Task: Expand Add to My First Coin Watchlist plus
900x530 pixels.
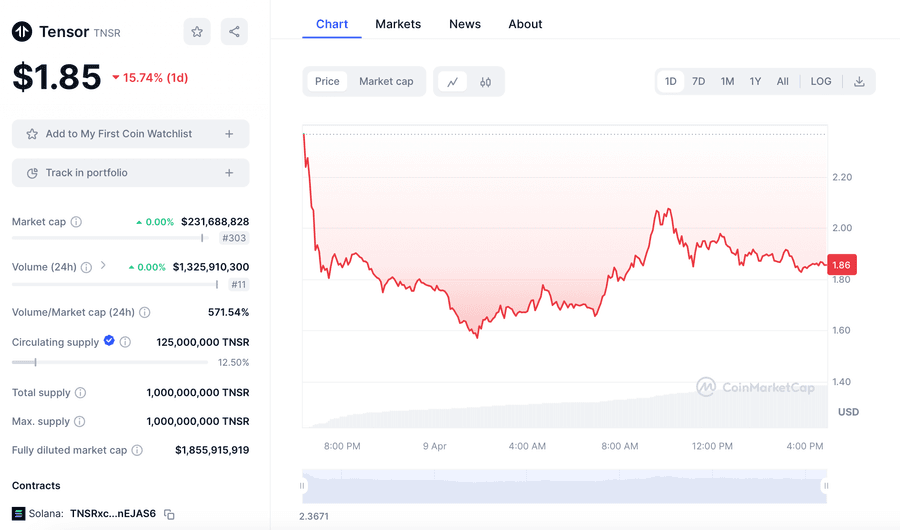Action: click(229, 134)
